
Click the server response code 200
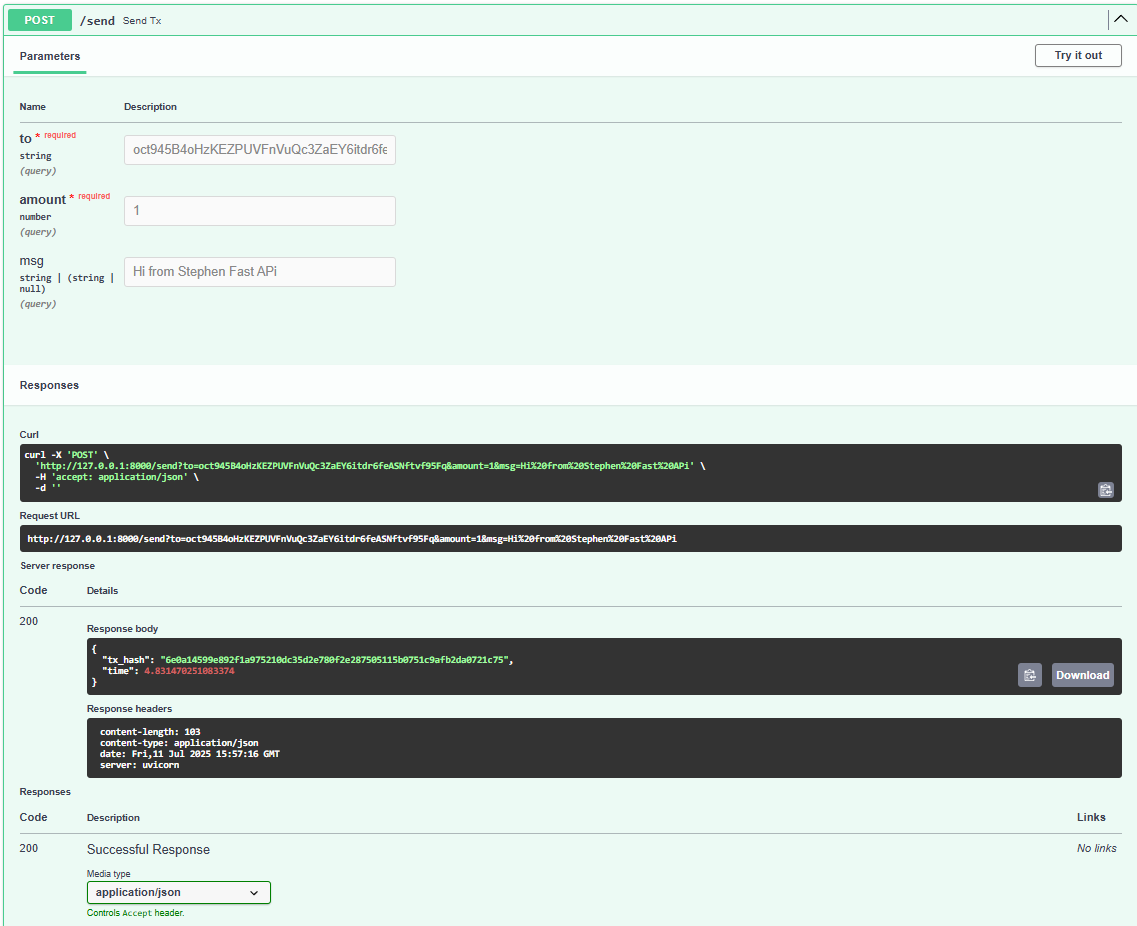(x=28, y=621)
